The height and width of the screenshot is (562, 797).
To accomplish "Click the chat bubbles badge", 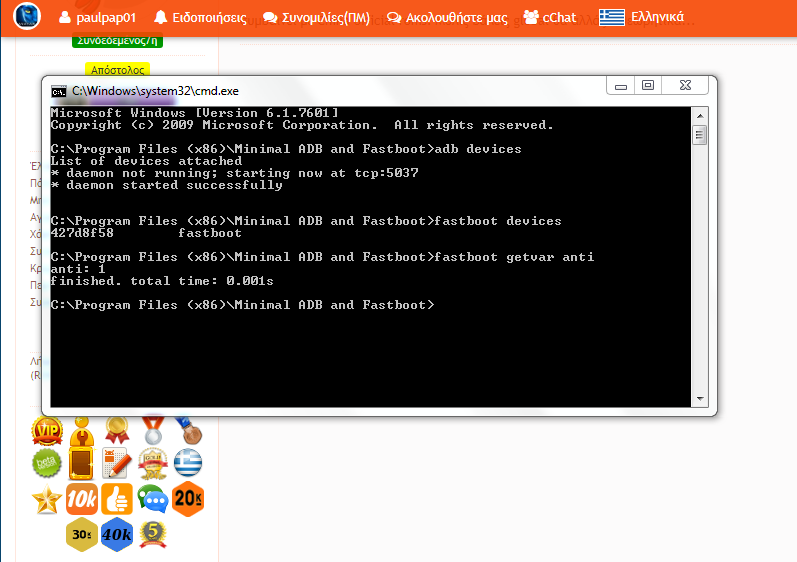I will click(153, 499).
